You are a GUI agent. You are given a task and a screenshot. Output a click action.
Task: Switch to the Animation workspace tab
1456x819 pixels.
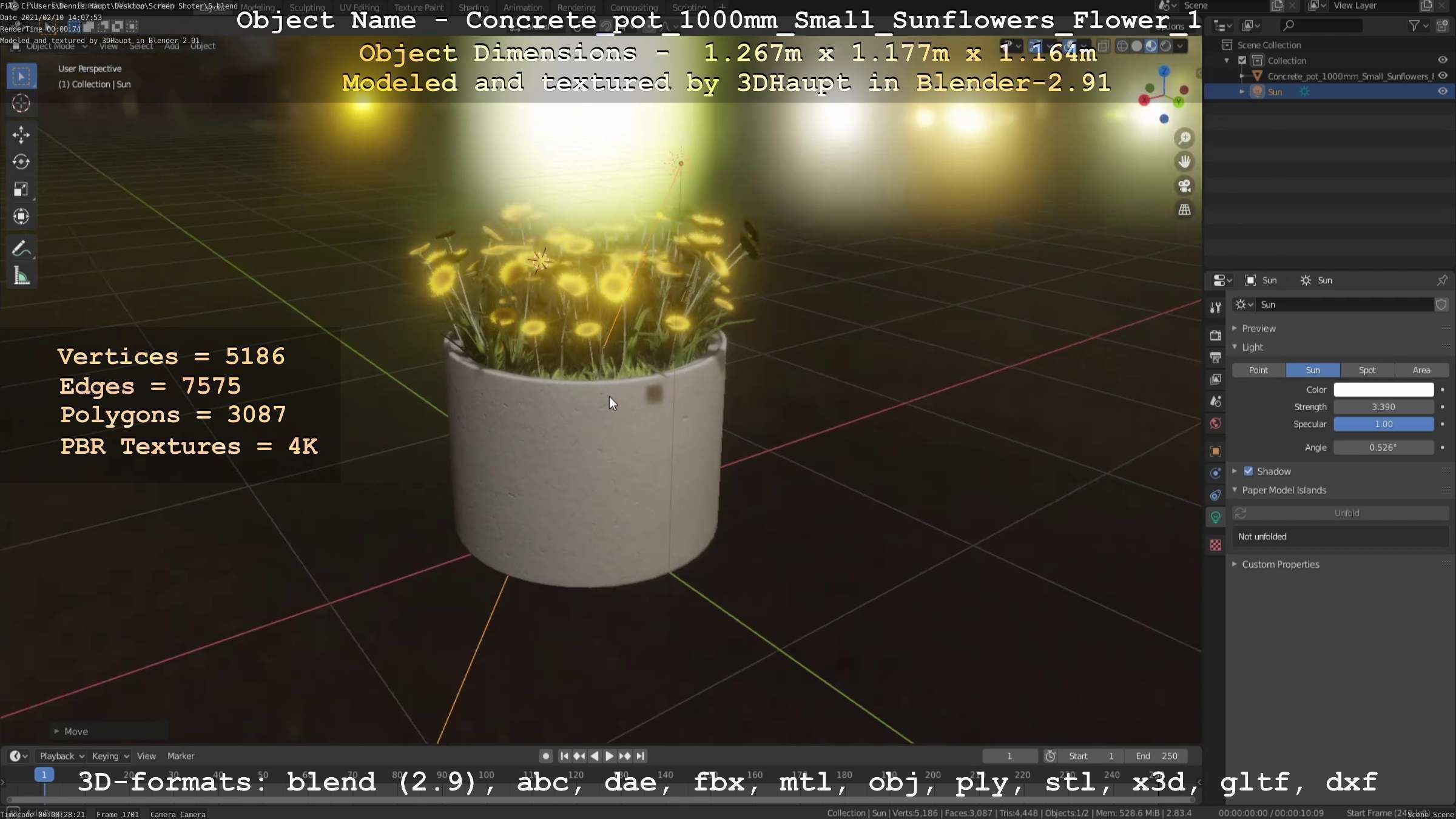523,7
